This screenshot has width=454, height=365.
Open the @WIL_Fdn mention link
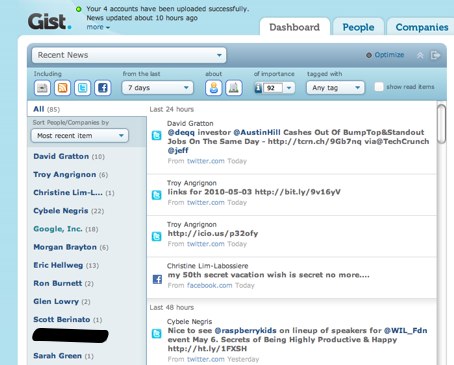[x=405, y=331]
